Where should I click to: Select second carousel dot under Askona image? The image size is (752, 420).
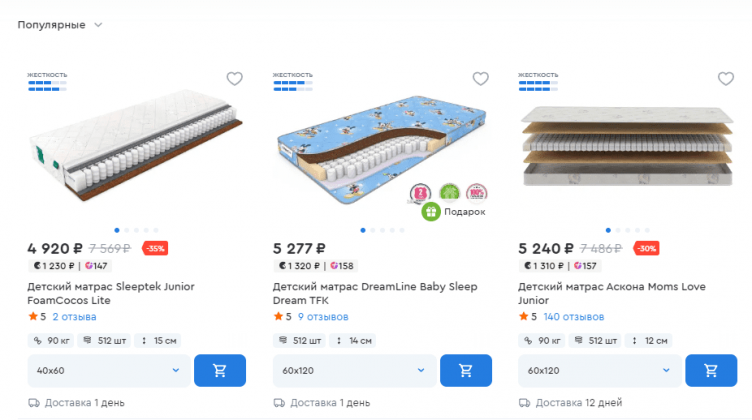click(617, 230)
